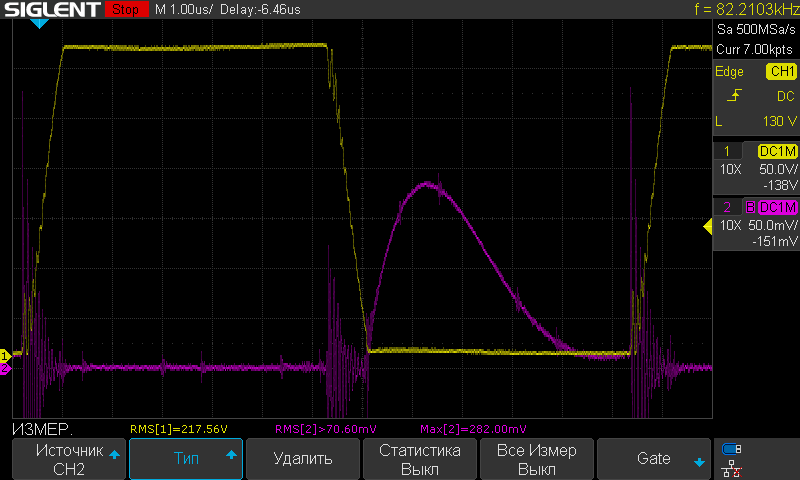Click the ИЗМЕР. menu title
Image resolution: width=800 pixels, height=480 pixels.
click(42, 430)
